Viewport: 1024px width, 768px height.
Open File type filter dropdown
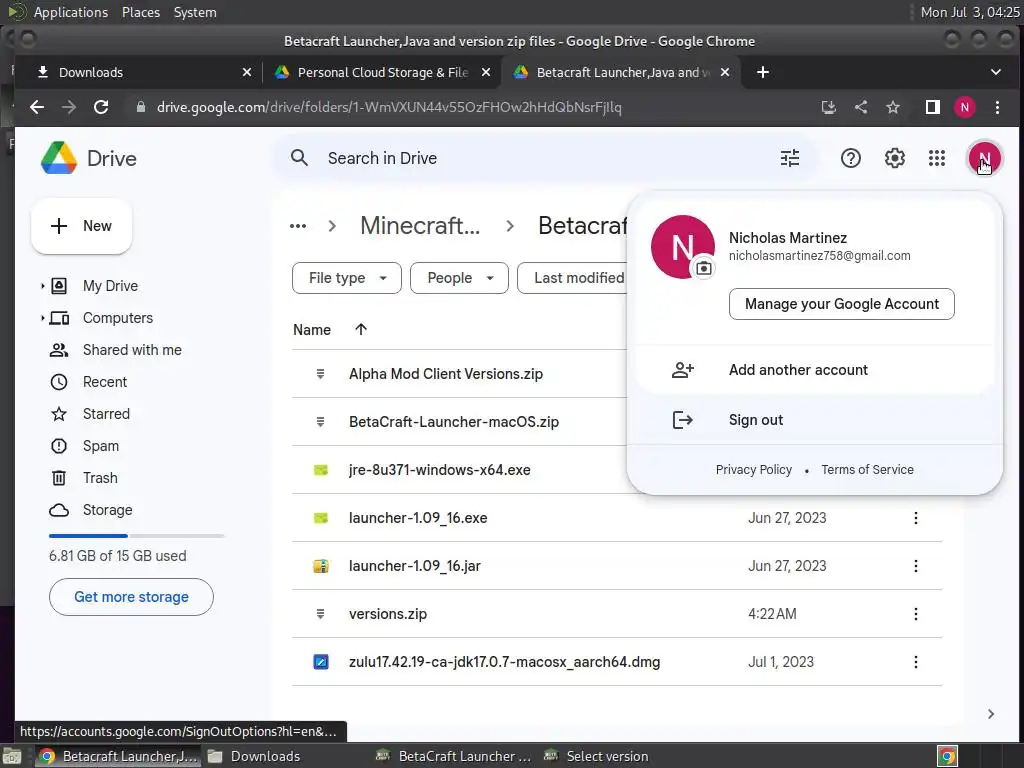(347, 278)
